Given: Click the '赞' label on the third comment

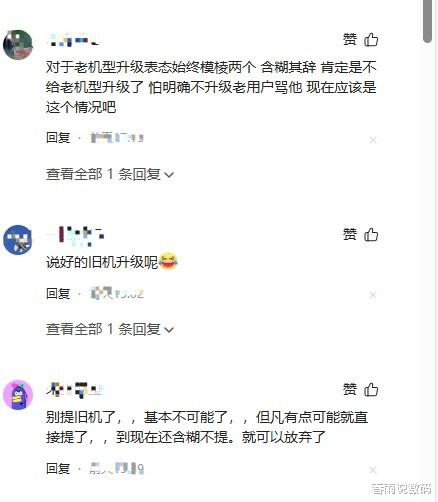Looking at the screenshot, I should point(350,389).
